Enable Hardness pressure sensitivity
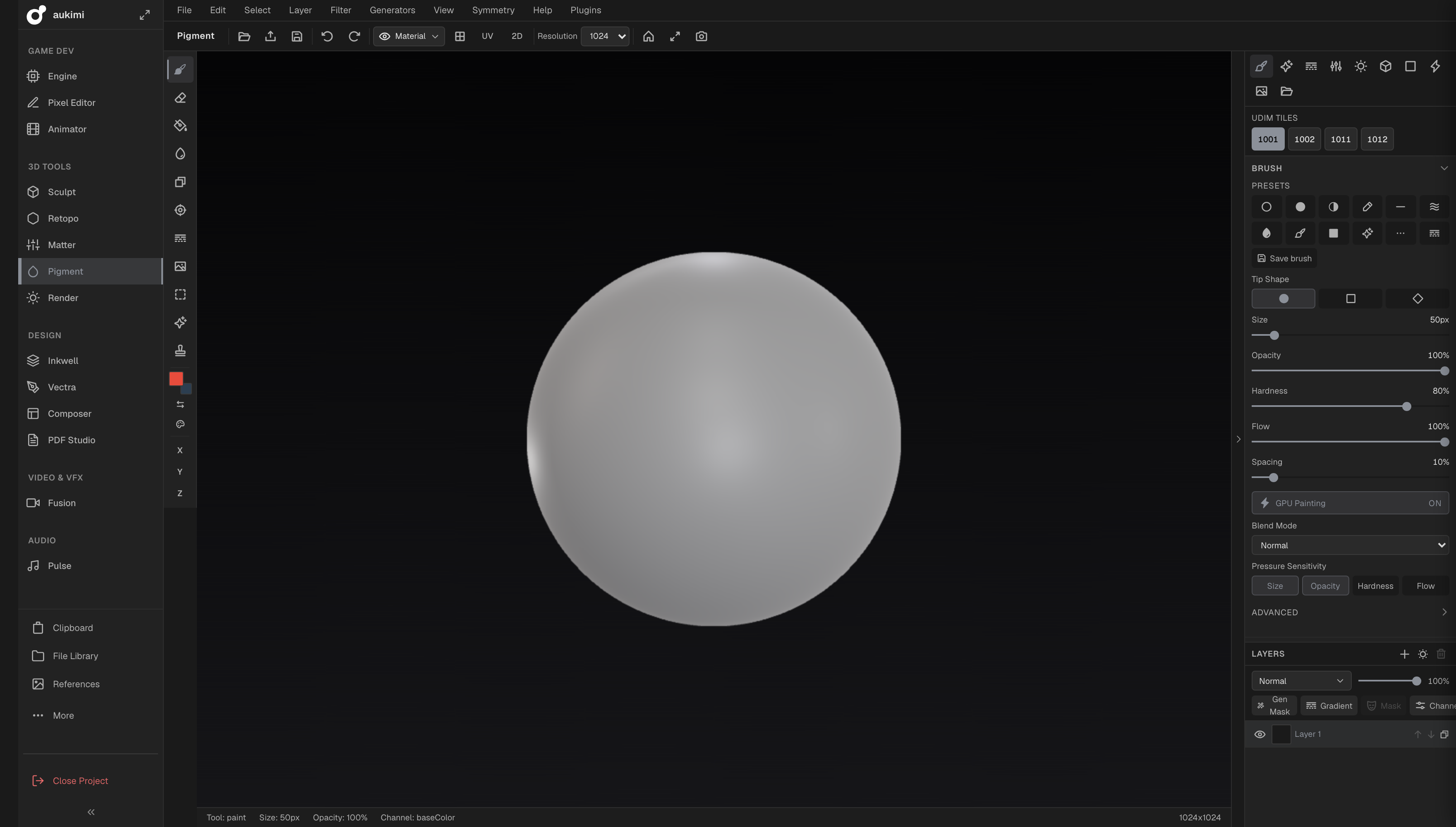The image size is (1456, 827). click(1375, 586)
